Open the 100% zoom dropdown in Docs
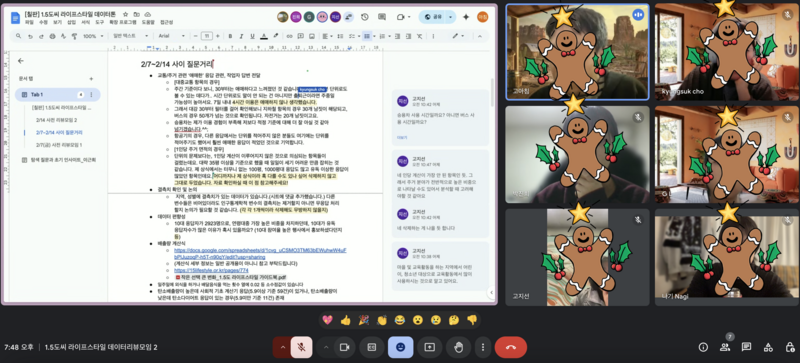Viewport: 800px width, 363px height. [92, 36]
